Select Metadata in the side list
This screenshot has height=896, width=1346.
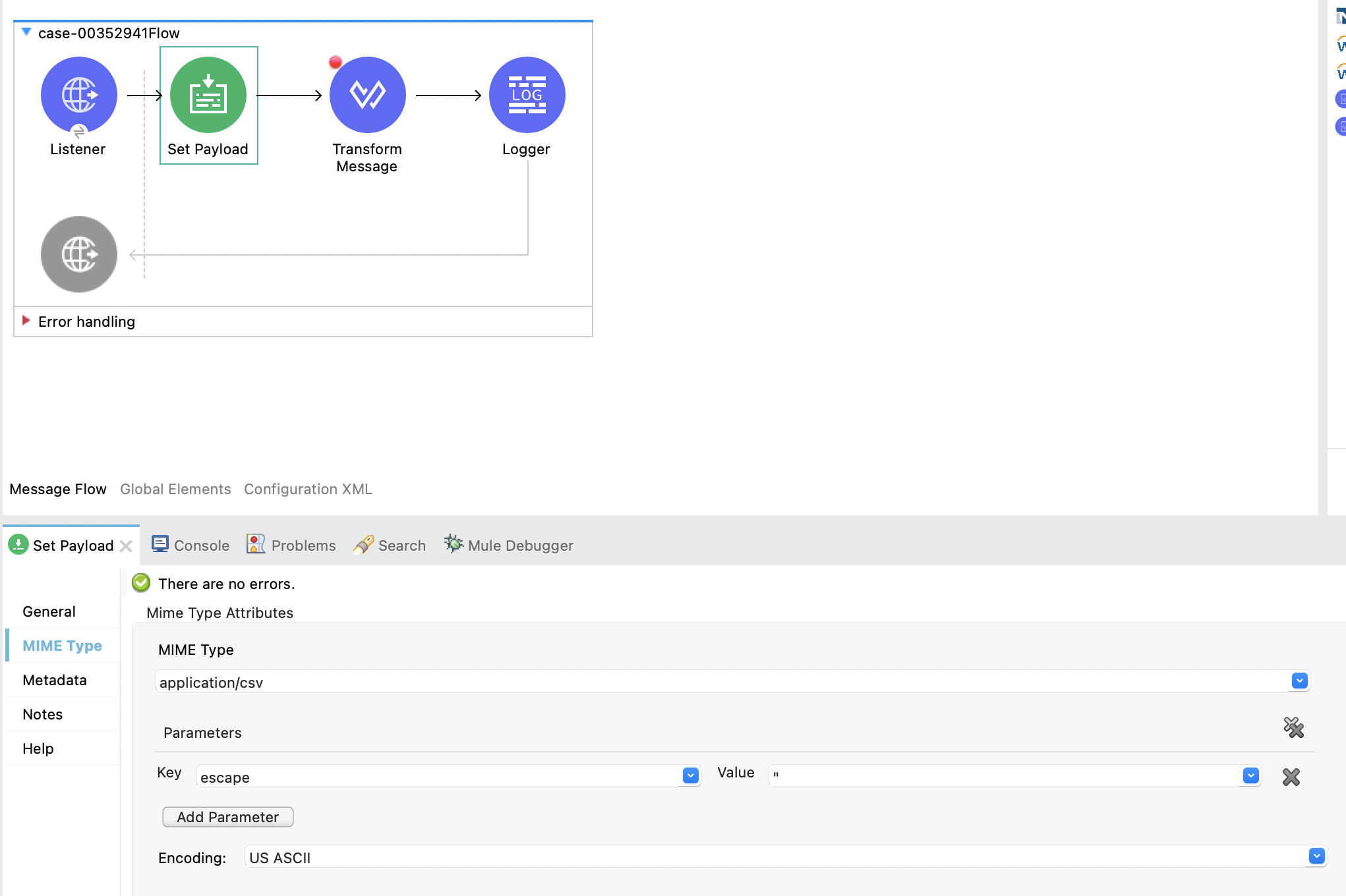(x=55, y=680)
